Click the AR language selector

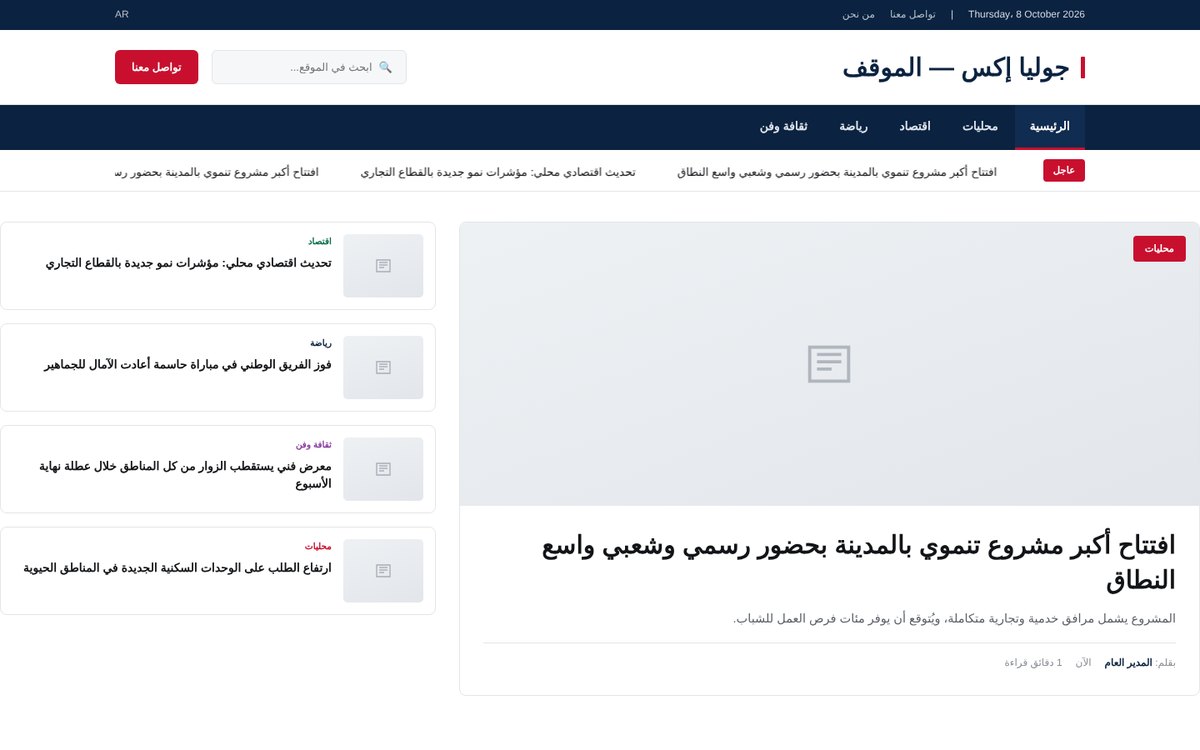coord(122,14)
